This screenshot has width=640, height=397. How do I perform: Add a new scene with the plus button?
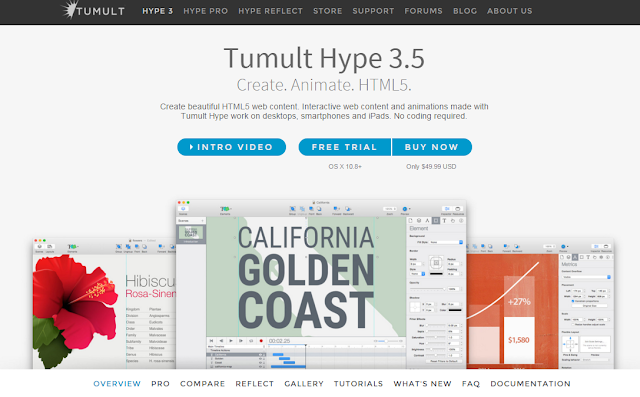[x=202, y=221]
